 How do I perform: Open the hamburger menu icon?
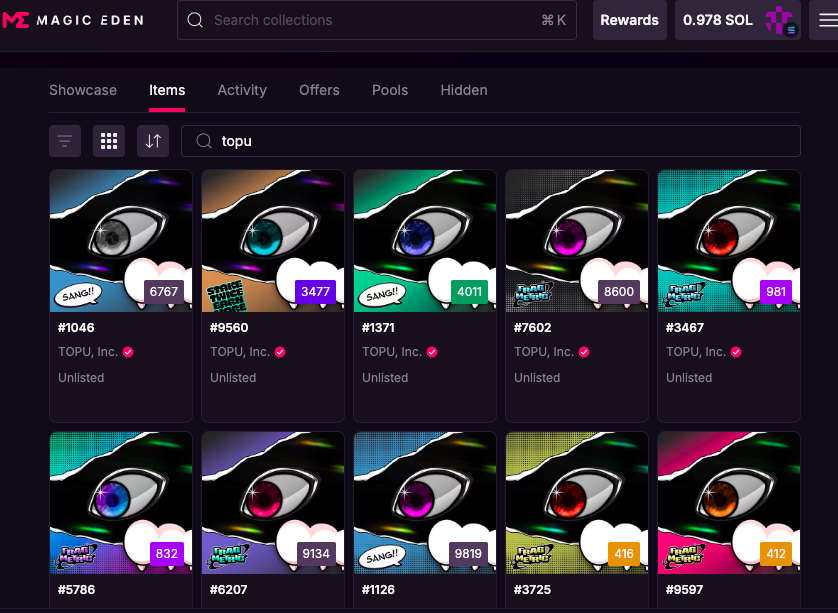coord(828,20)
